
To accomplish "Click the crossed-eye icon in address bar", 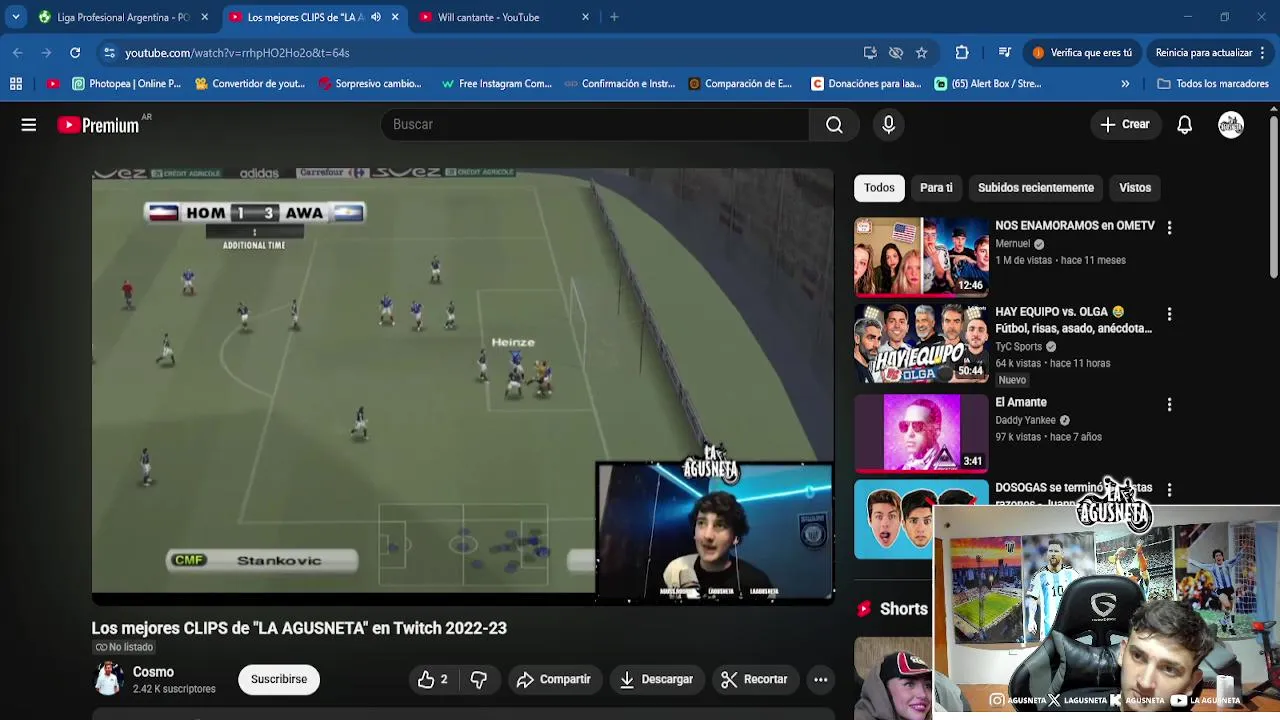I will tap(896, 52).
